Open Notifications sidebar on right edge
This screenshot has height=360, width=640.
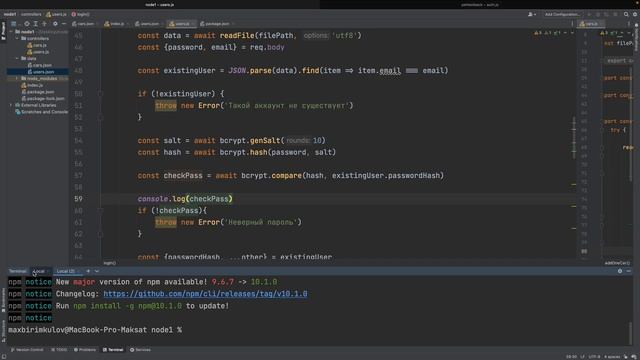coord(636,38)
